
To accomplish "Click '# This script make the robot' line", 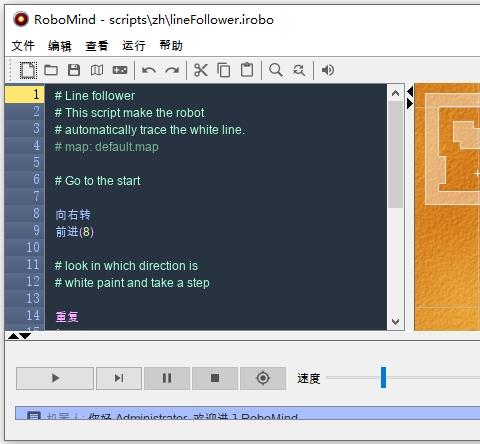I will 129,113.
